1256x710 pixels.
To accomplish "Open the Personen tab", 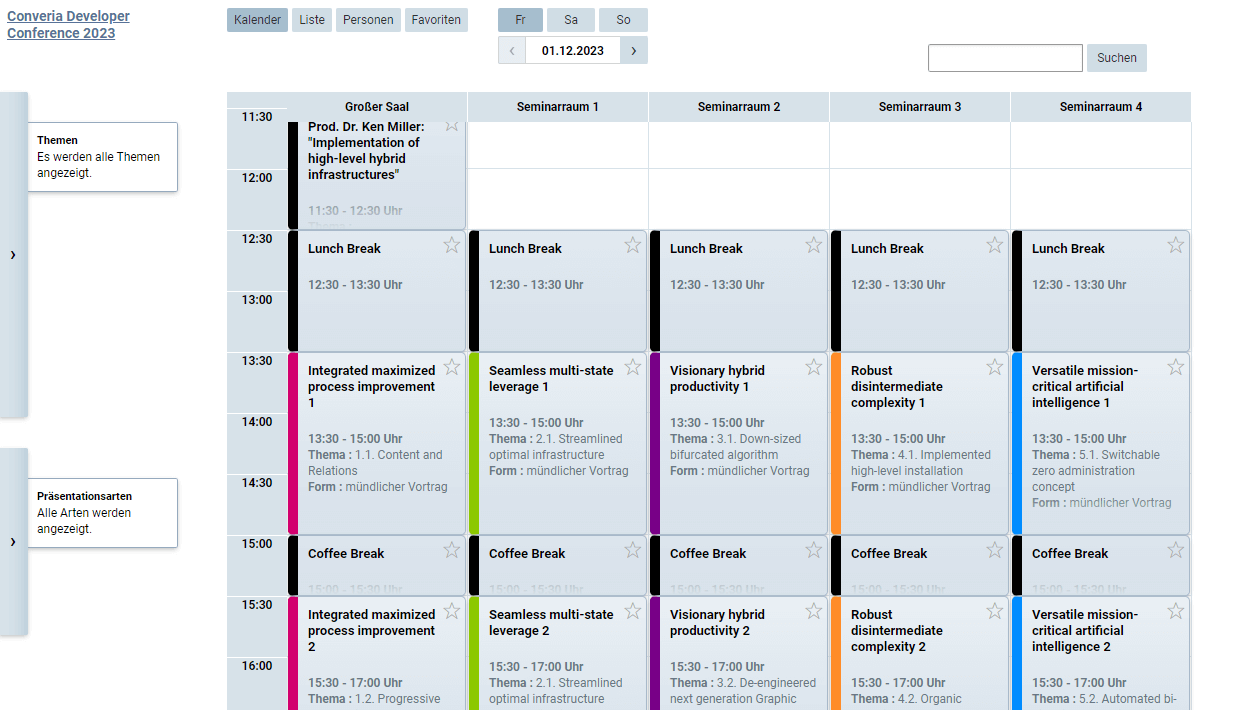I will coord(368,20).
